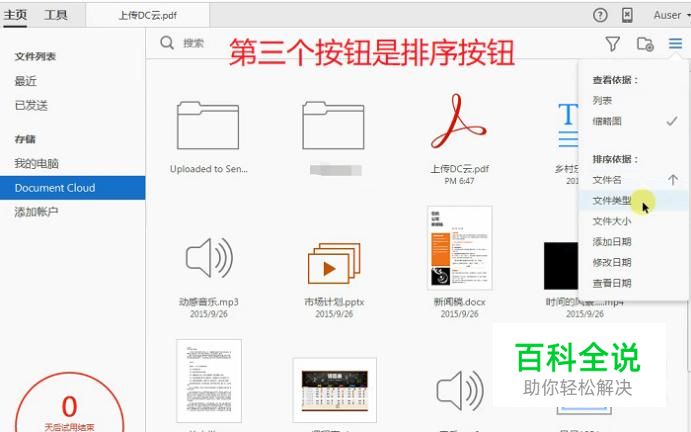Screen dimensions: 691x432
Task: Sort by 修改日期
Action: [x=612, y=263]
